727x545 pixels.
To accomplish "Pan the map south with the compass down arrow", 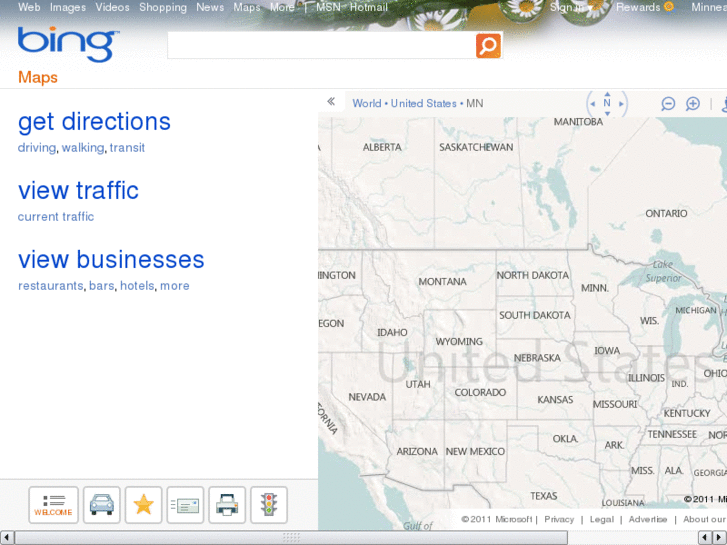I will point(607,114).
